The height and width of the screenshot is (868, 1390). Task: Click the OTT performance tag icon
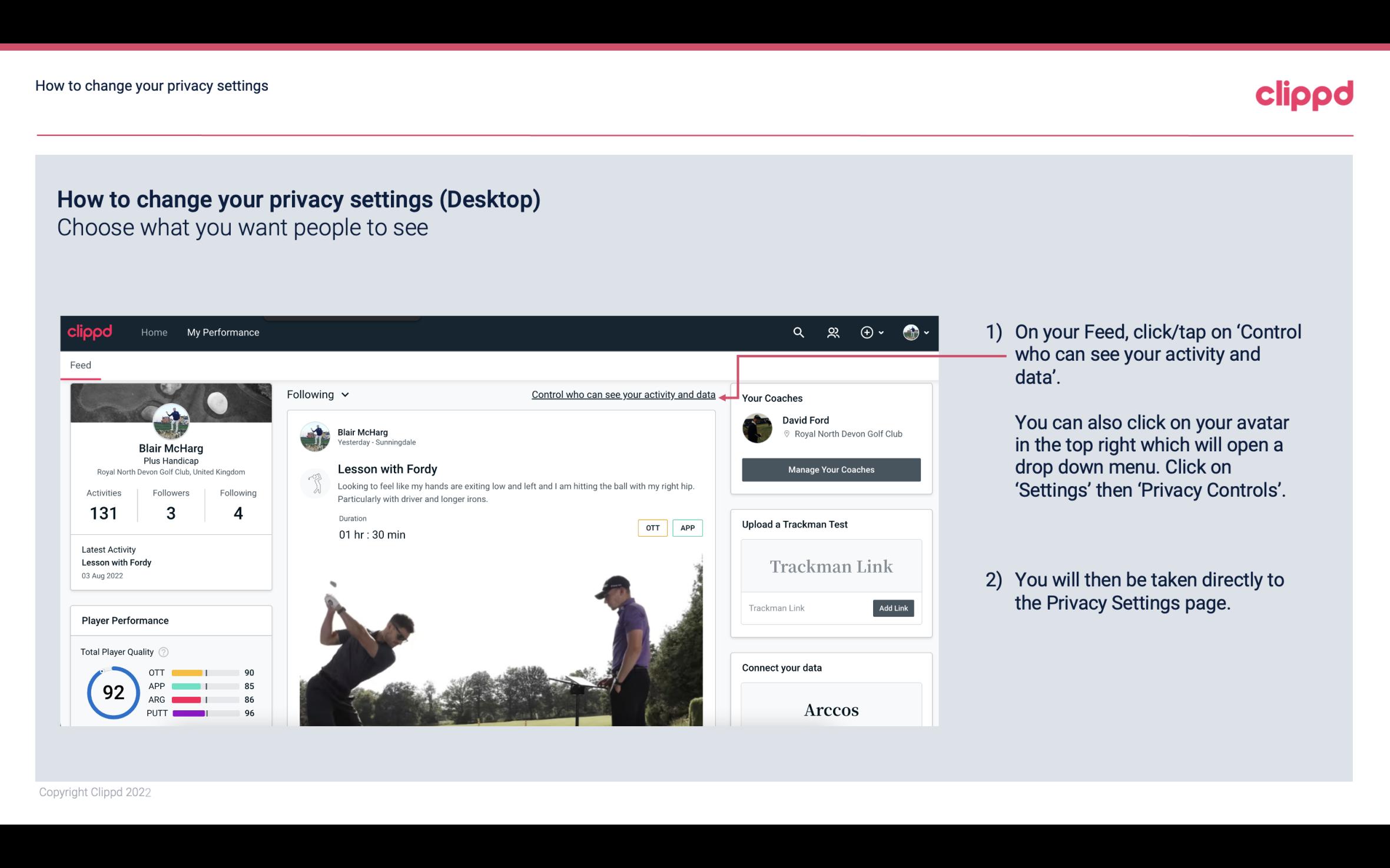(x=652, y=528)
